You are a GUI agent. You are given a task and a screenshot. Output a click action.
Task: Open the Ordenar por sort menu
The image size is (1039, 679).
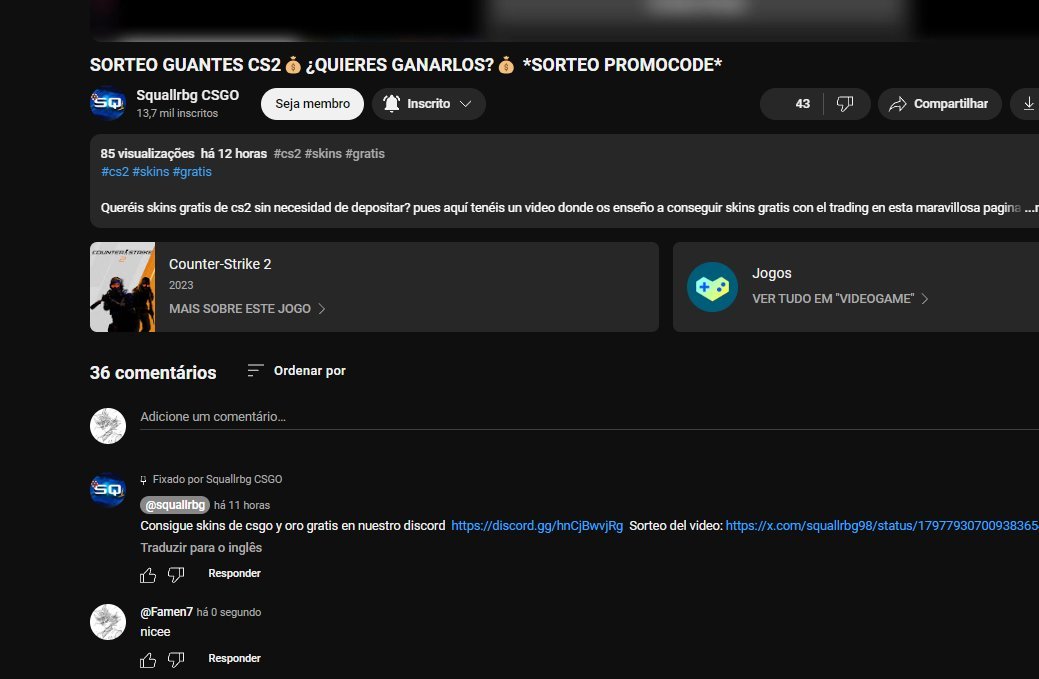click(x=296, y=371)
